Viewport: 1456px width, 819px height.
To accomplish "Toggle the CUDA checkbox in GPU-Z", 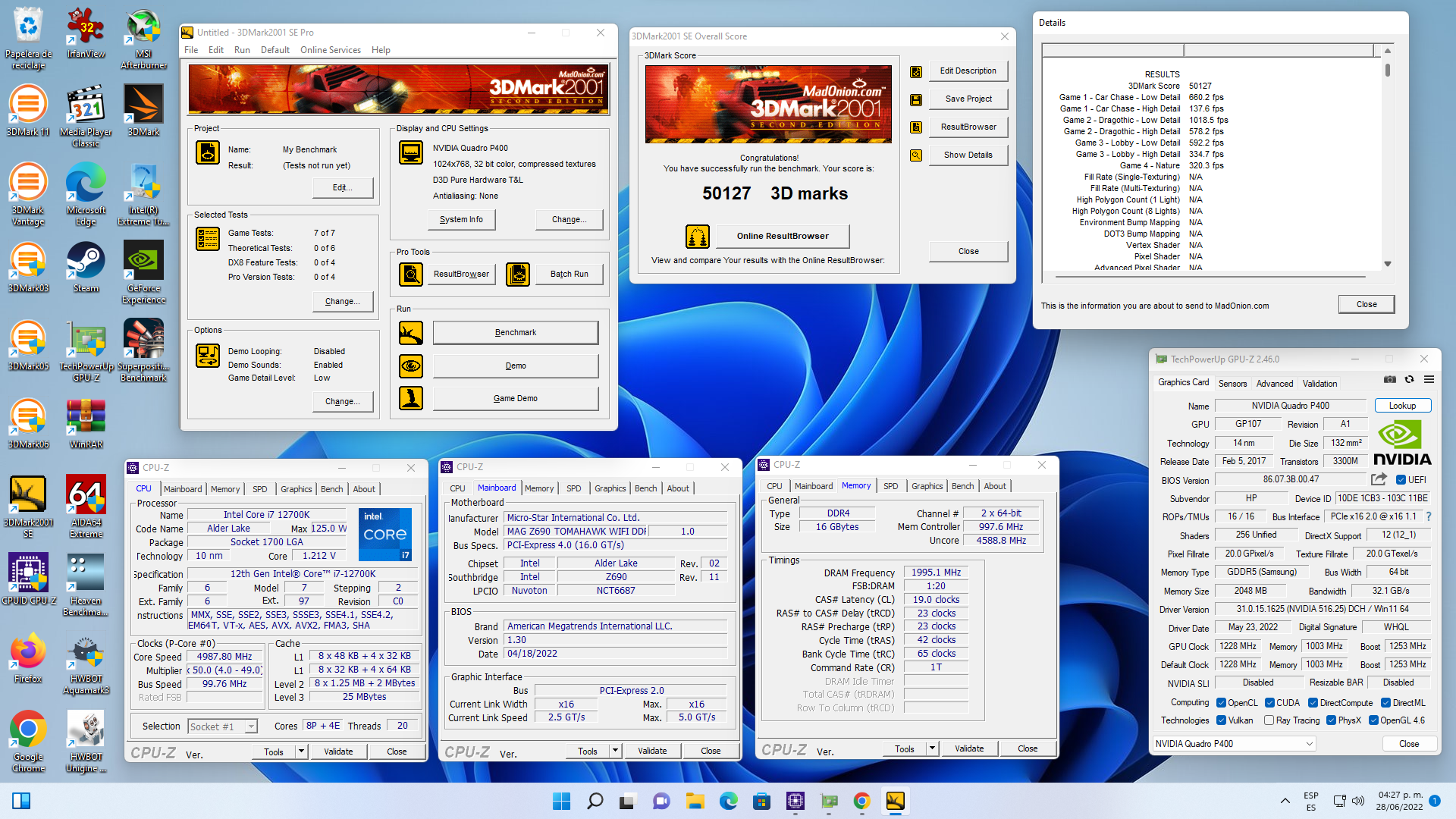I will click(1269, 703).
